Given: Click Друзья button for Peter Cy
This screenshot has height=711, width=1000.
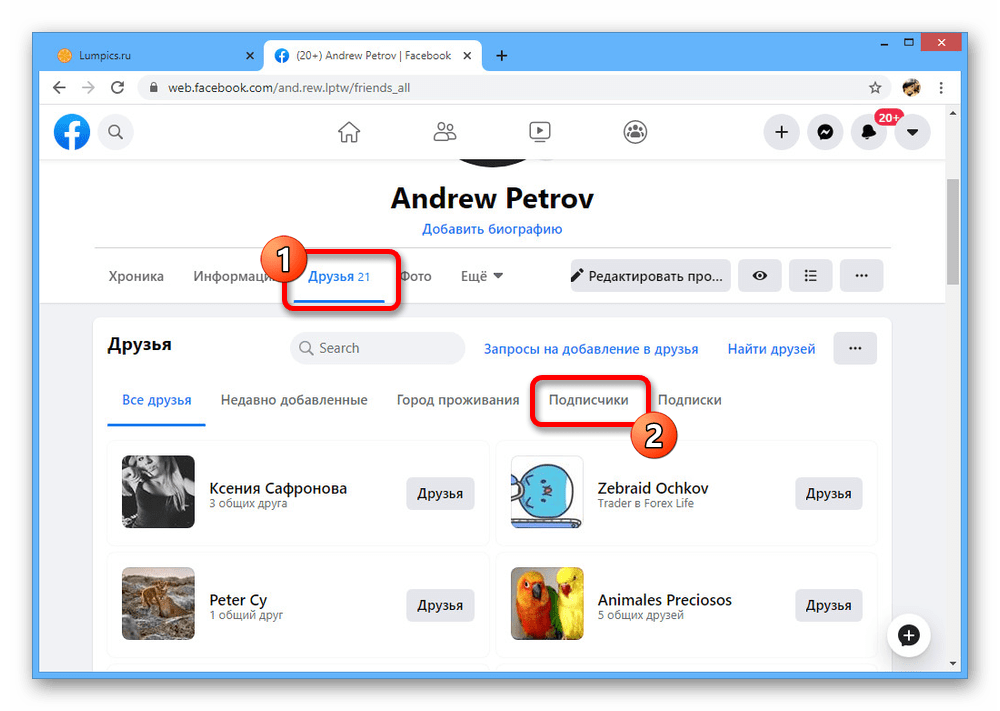Looking at the screenshot, I should (440, 605).
